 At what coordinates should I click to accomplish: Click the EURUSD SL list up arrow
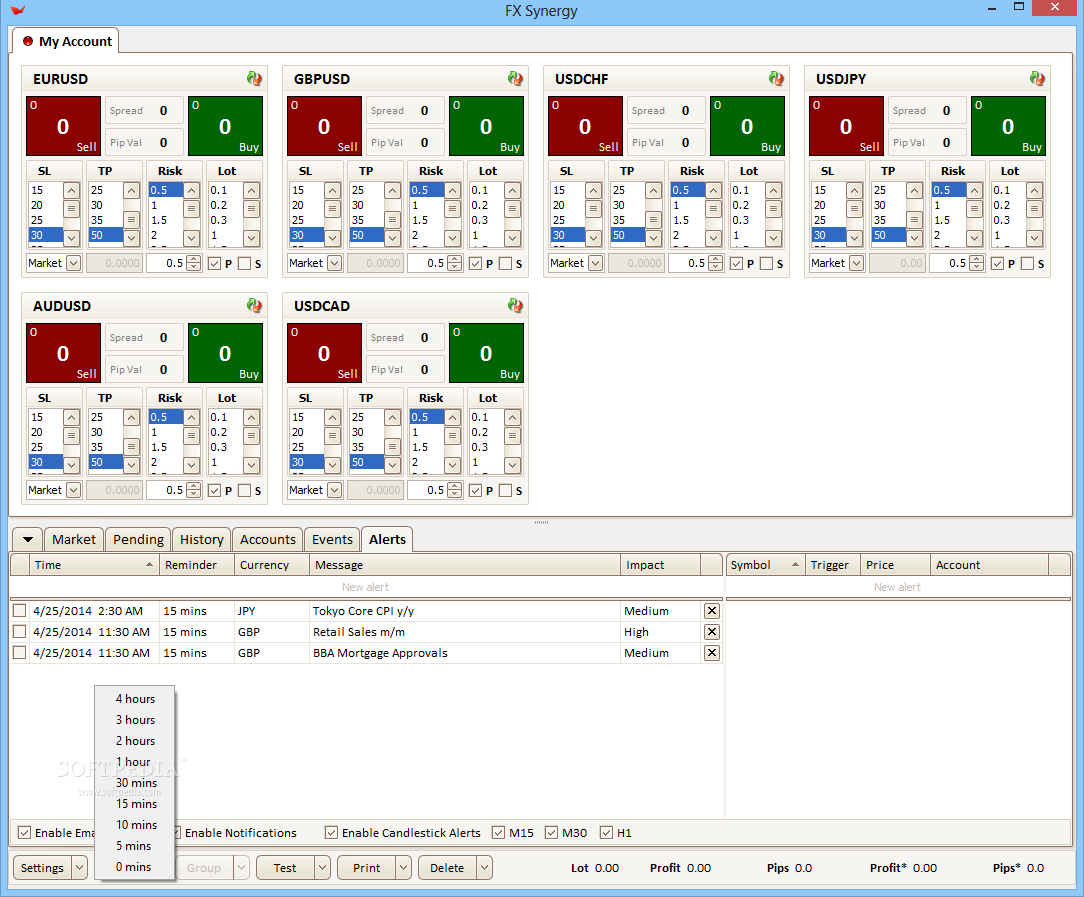pos(72,190)
